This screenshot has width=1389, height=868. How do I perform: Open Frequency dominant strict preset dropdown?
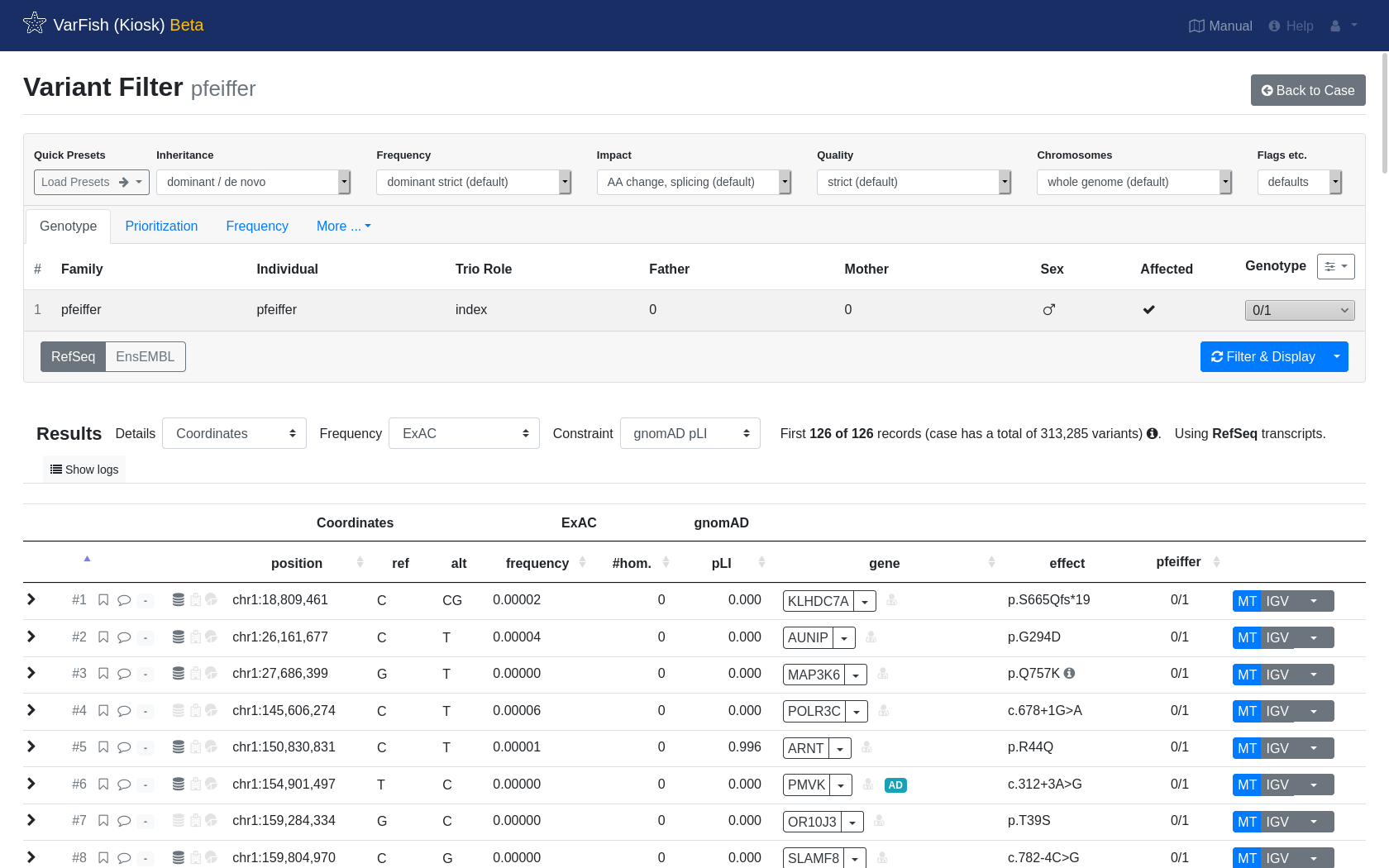tap(474, 183)
